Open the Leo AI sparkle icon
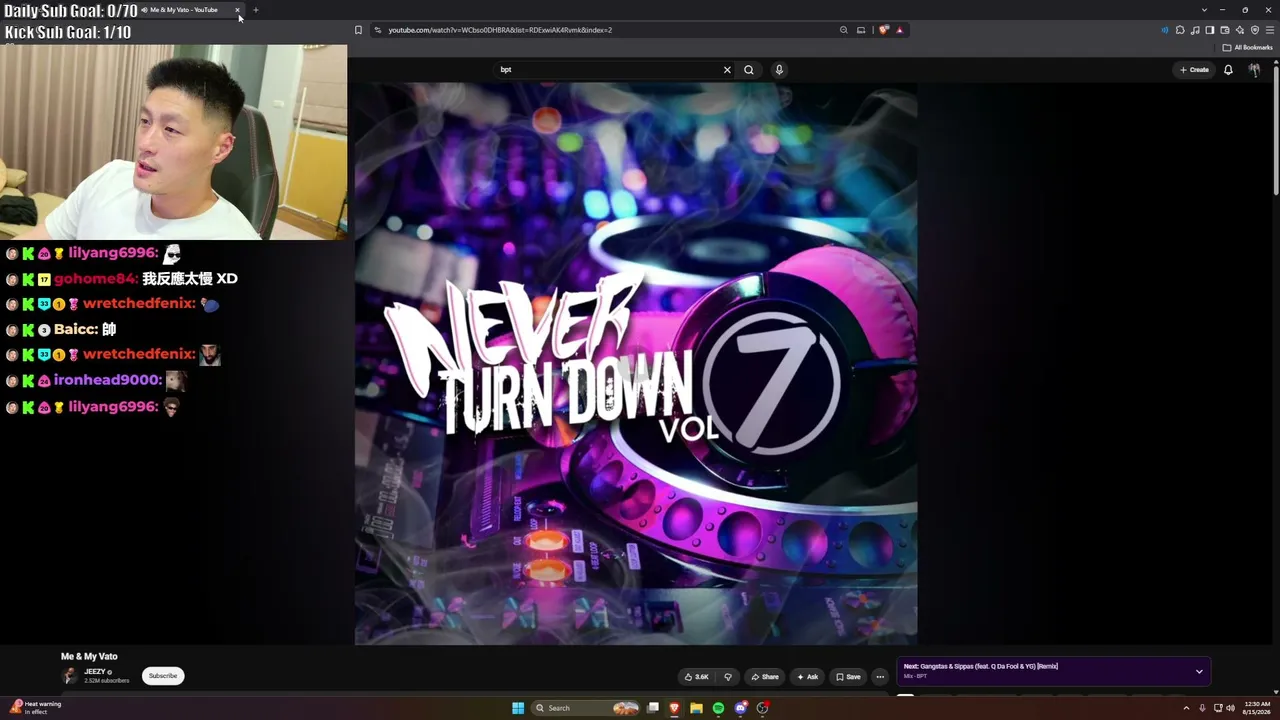Viewport: 1280px width, 720px height. click(1240, 30)
